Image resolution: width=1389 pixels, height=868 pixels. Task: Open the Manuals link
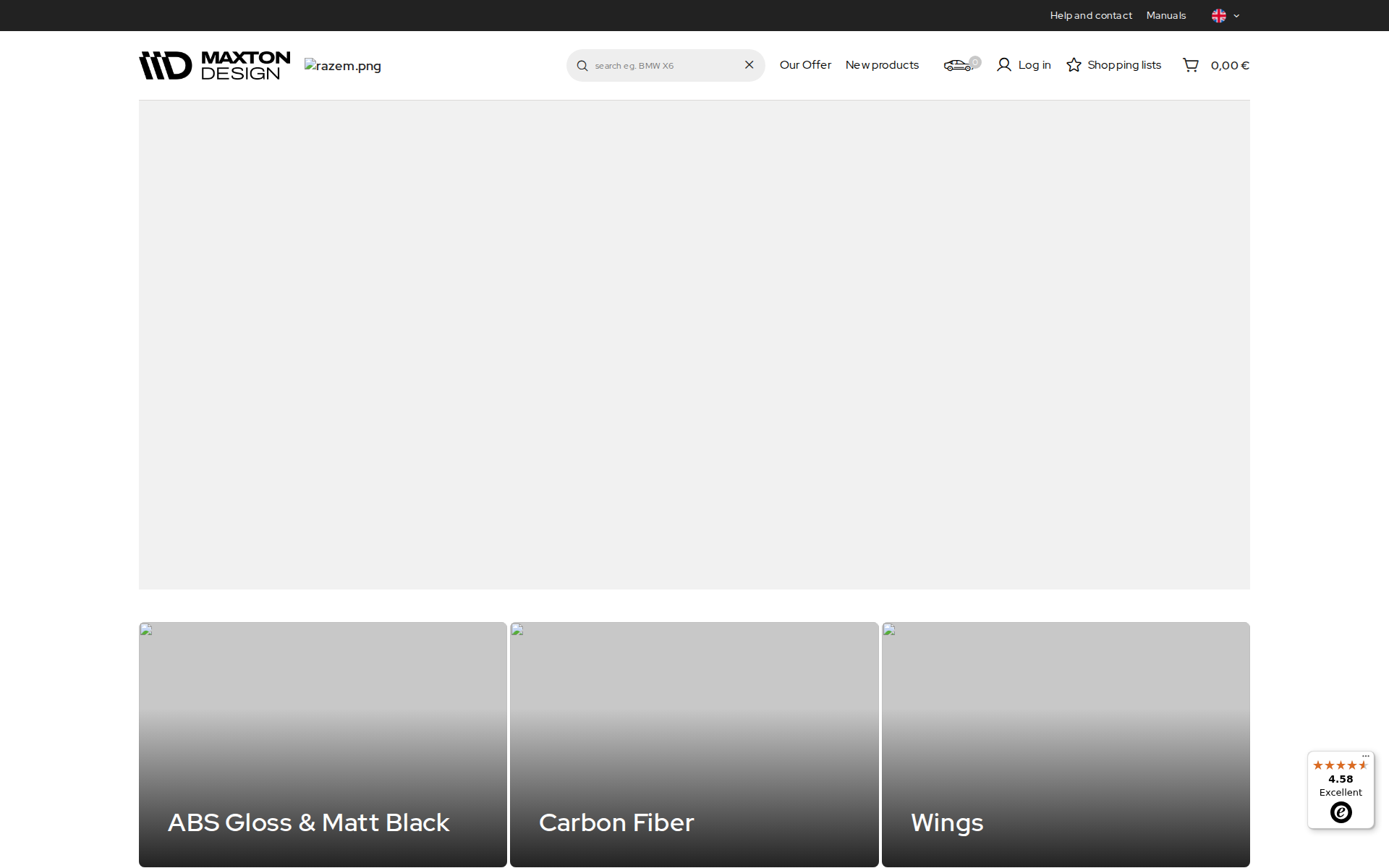[x=1166, y=15]
